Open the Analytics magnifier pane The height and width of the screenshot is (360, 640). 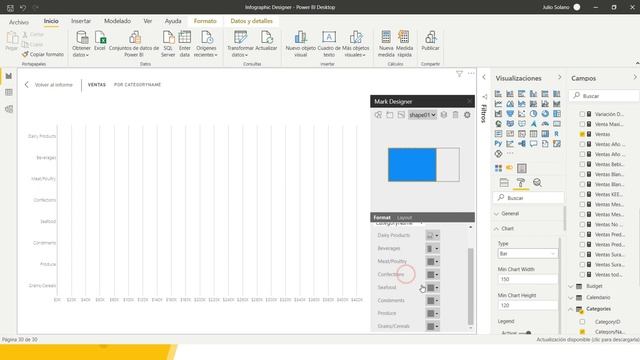538,183
